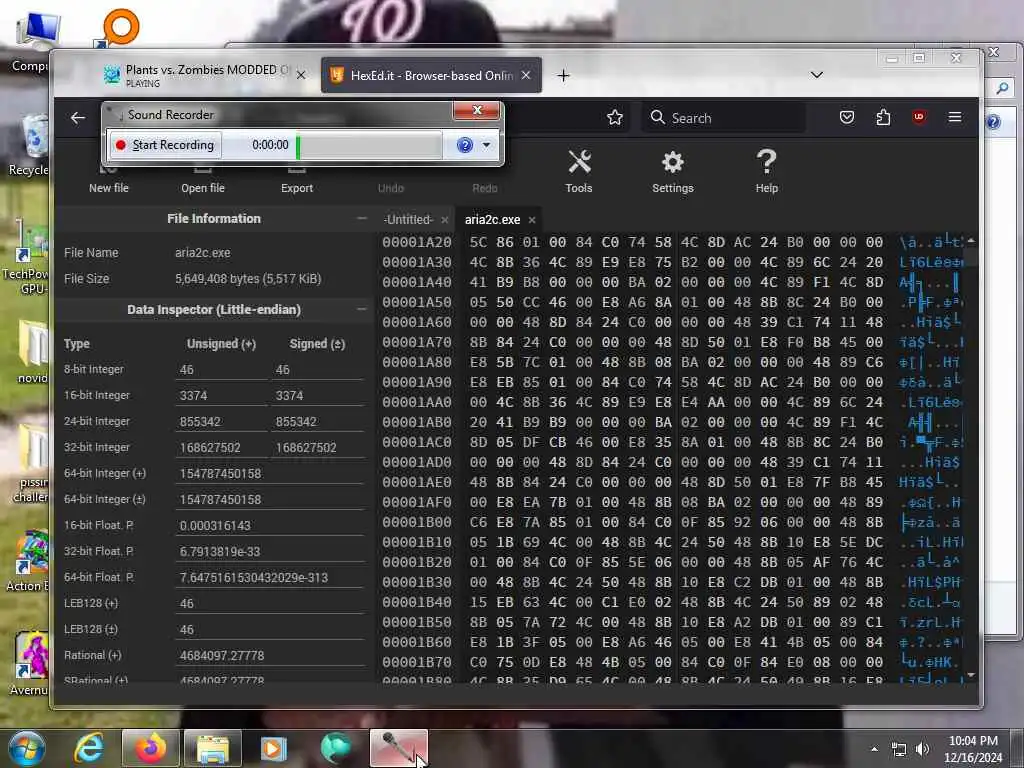Click the Rational (+) value 4684097.27778
The height and width of the screenshot is (768, 1024).
point(269,656)
